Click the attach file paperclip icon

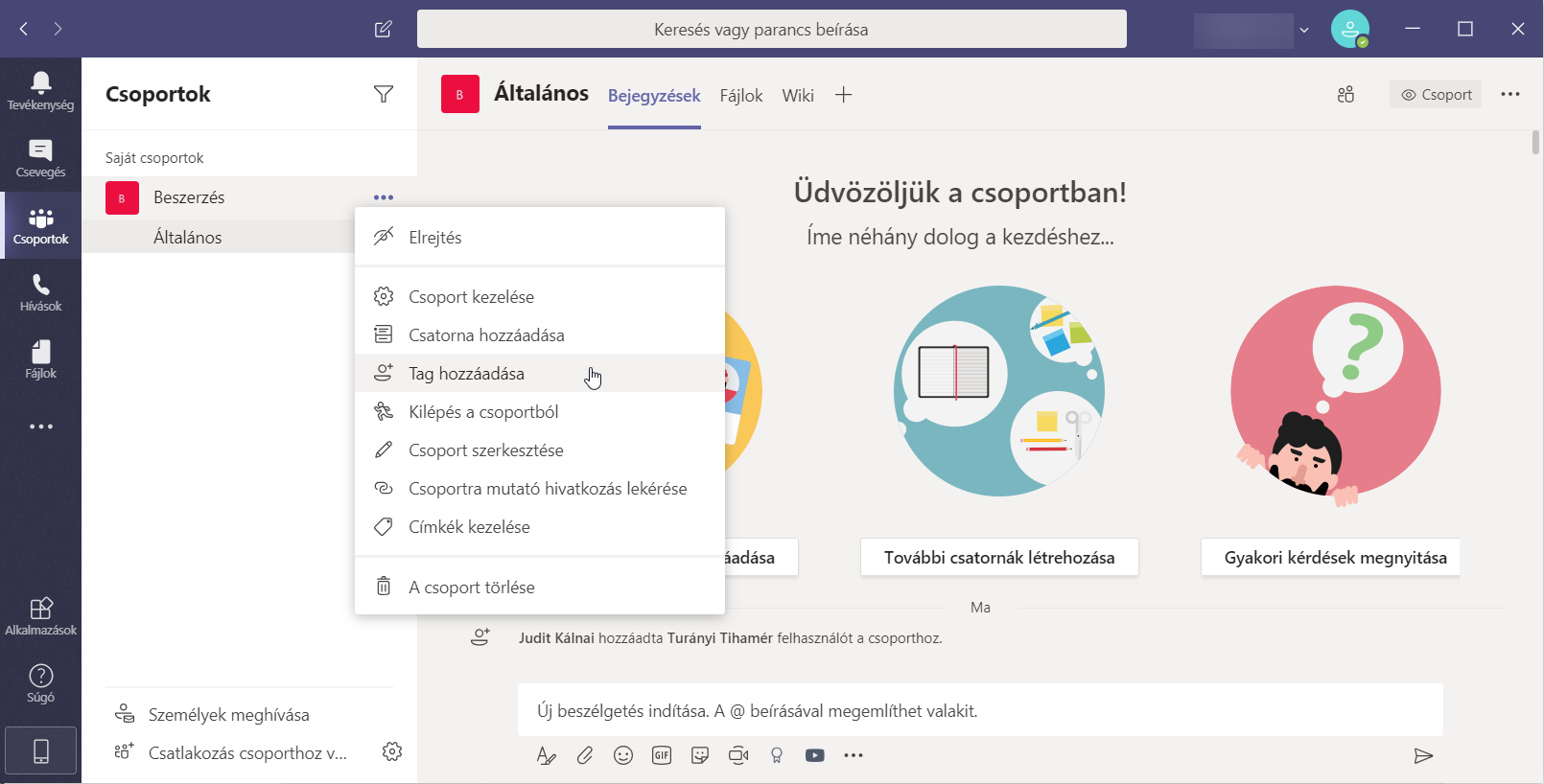585,755
